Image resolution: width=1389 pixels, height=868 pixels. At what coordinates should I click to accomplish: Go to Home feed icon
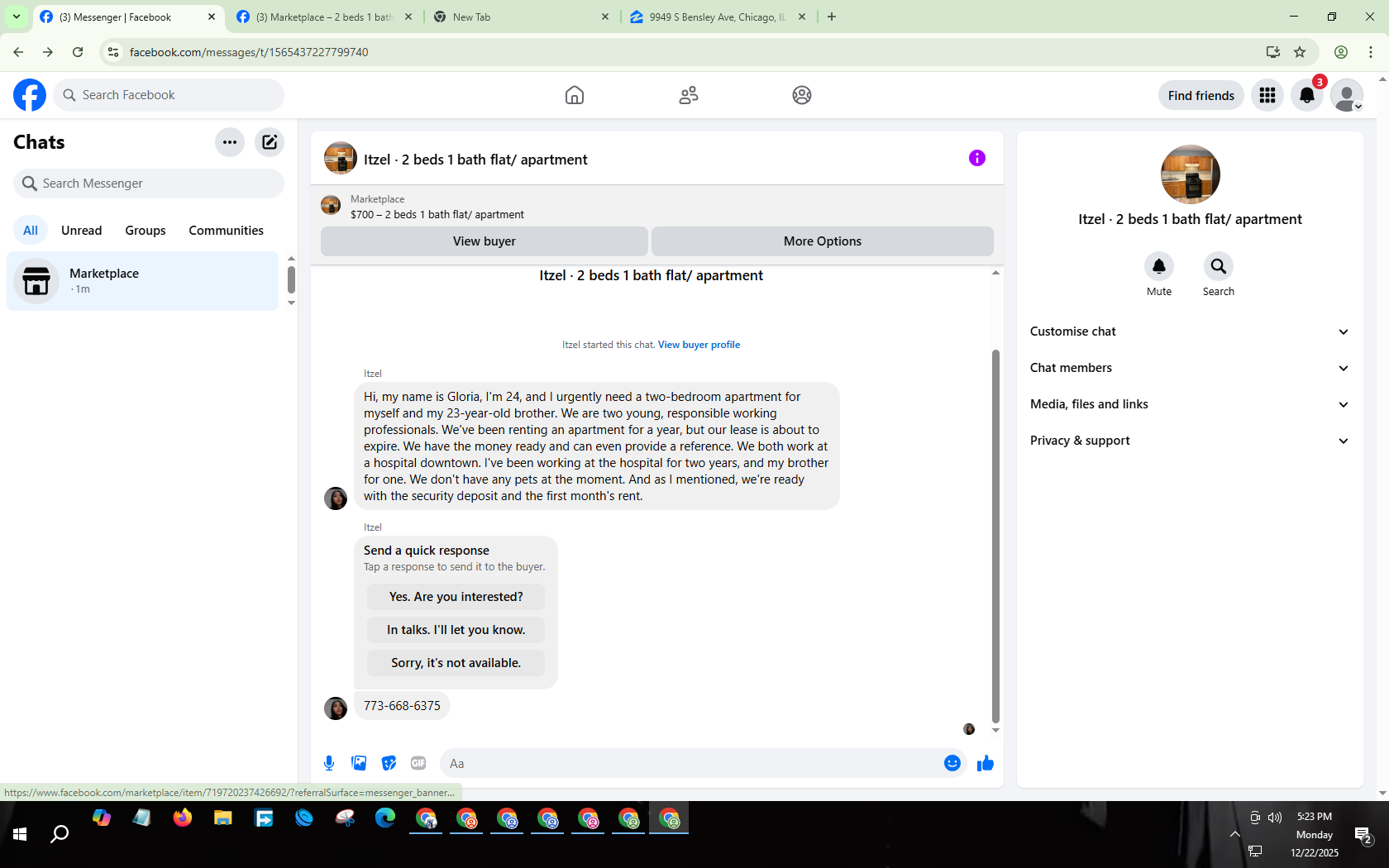[x=575, y=95]
